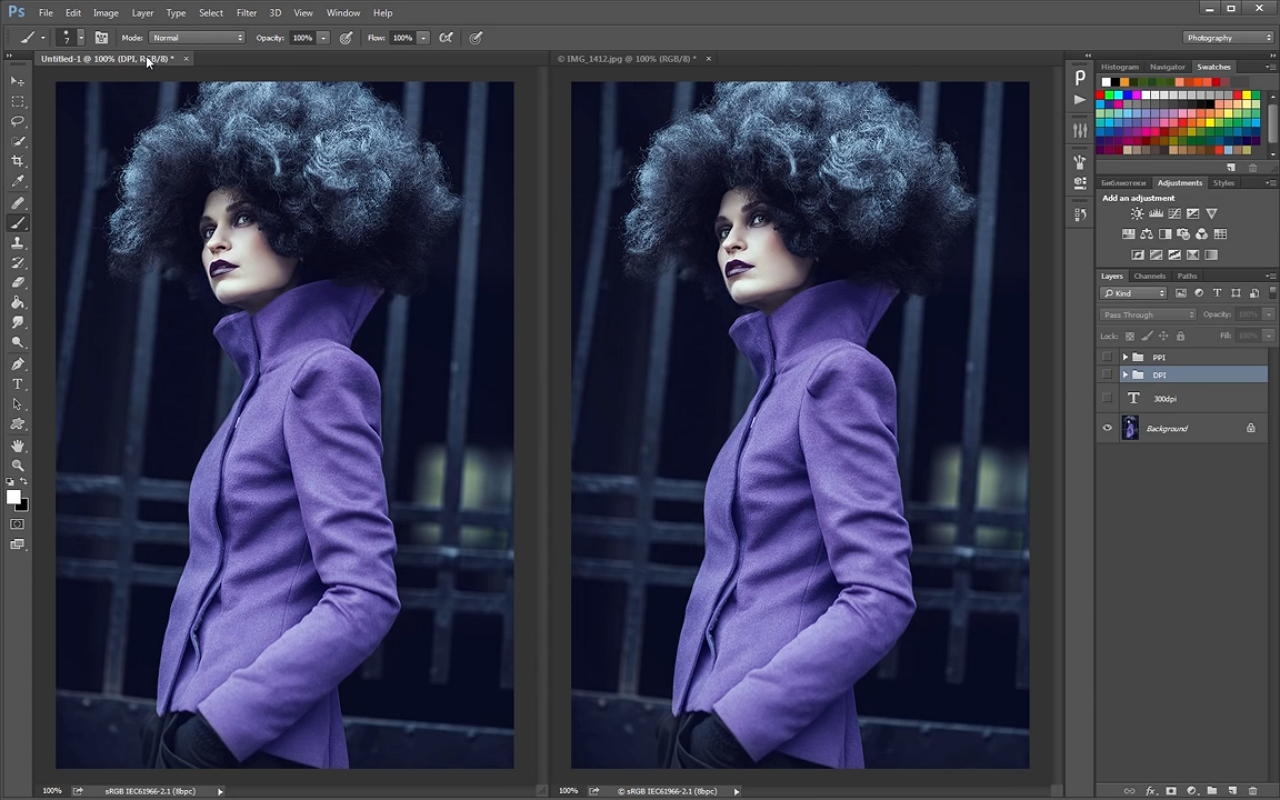Expand the DPI layer group
This screenshot has width=1280, height=800.
click(x=1125, y=375)
